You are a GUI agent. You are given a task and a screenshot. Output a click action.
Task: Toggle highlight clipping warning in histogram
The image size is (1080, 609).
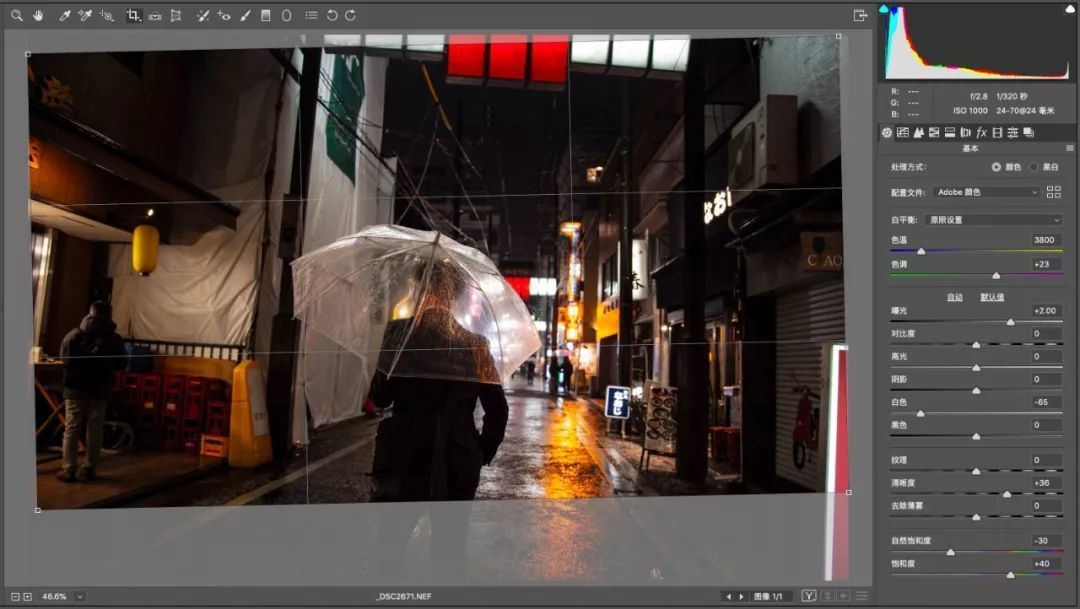tap(1070, 8)
